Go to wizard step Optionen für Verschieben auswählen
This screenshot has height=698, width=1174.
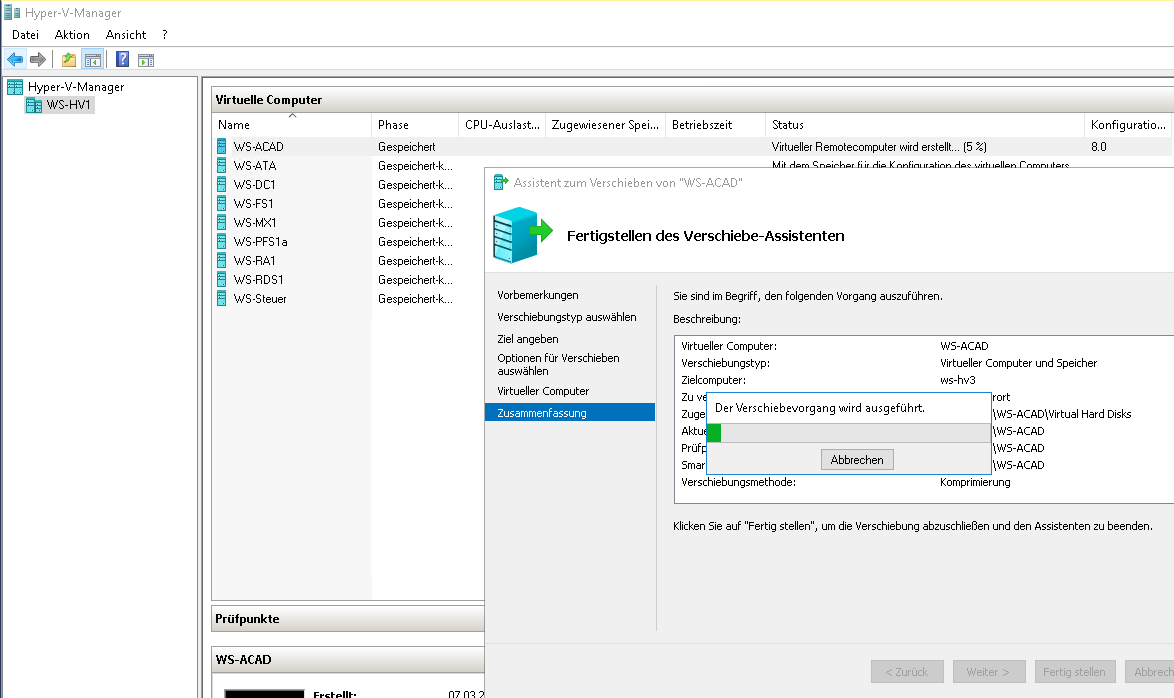[559, 365]
